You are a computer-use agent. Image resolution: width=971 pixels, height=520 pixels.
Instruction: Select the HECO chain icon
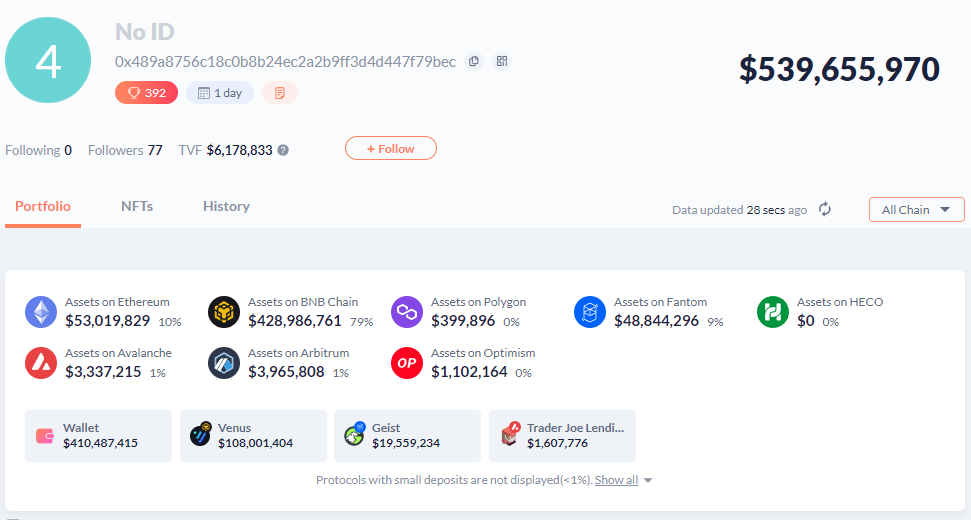point(773,311)
